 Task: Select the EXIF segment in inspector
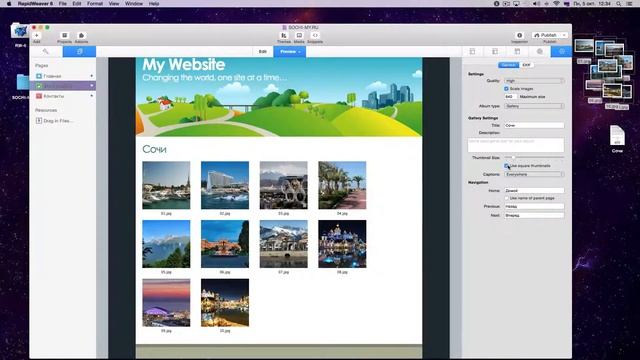[x=527, y=65]
